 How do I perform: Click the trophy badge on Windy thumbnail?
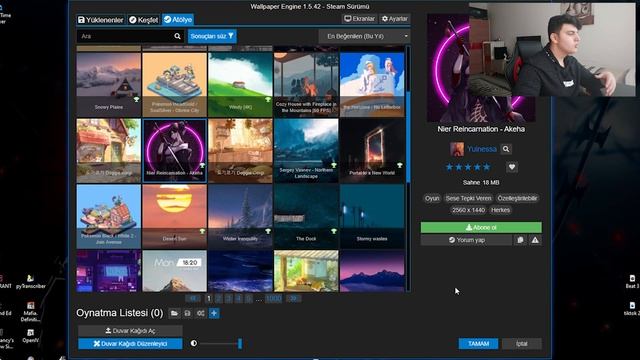tap(268, 100)
